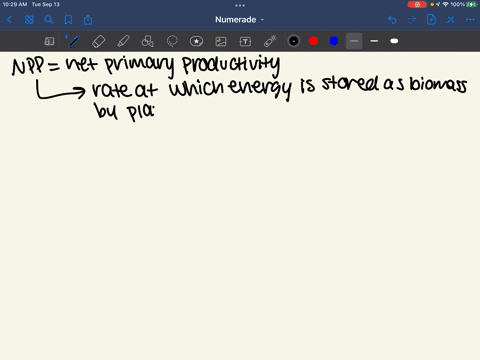The height and width of the screenshot is (360, 480).
Task: Select the Eraser tool
Action: point(99,41)
